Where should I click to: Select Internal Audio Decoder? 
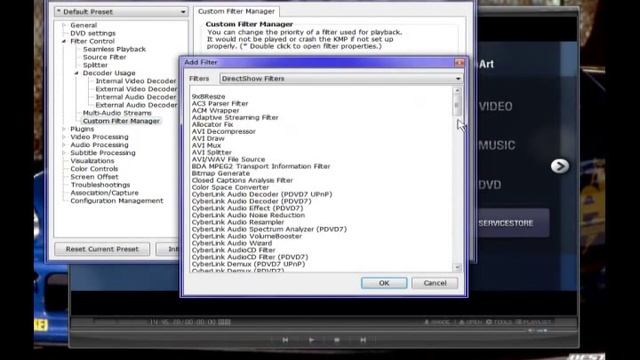(x=136, y=97)
